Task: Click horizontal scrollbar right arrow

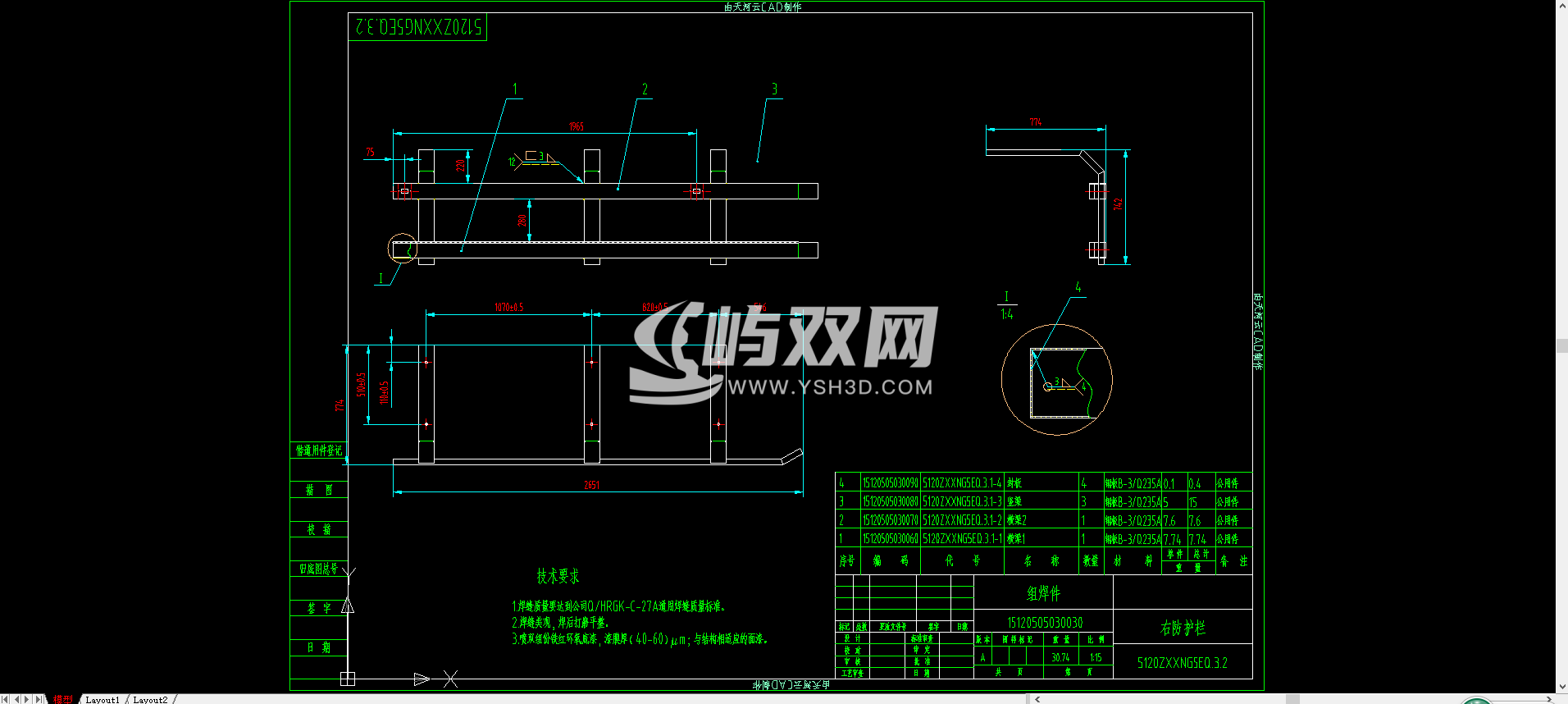Action: [x=1549, y=699]
